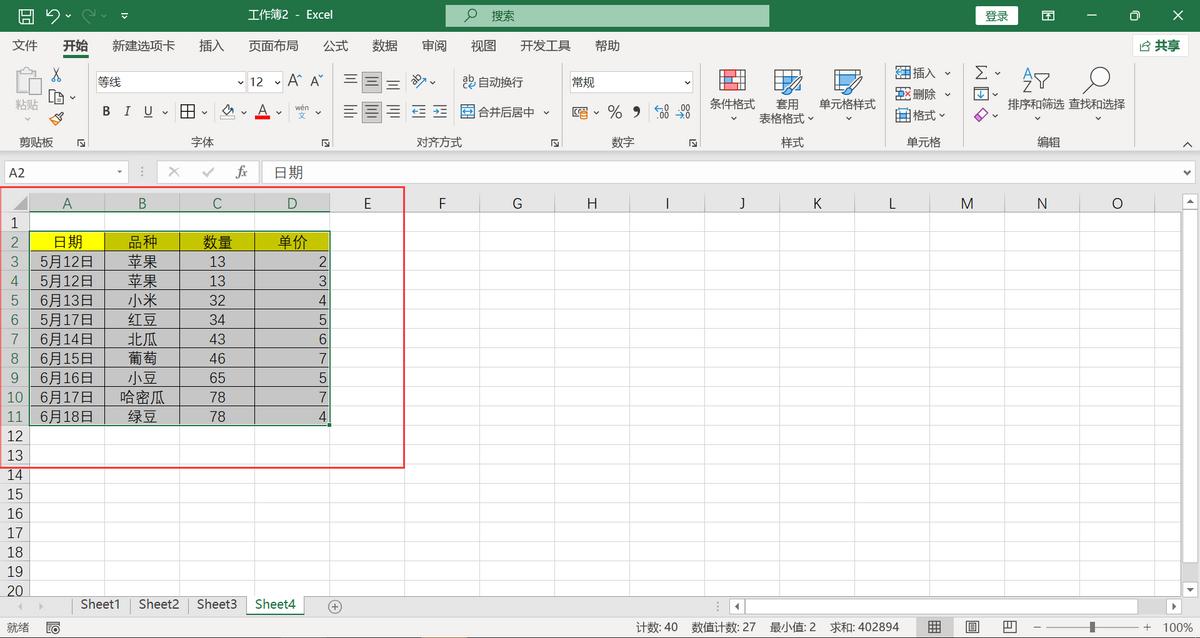This screenshot has height=638, width=1200.
Task: Click the 共享 (Share) button
Action: (1160, 46)
